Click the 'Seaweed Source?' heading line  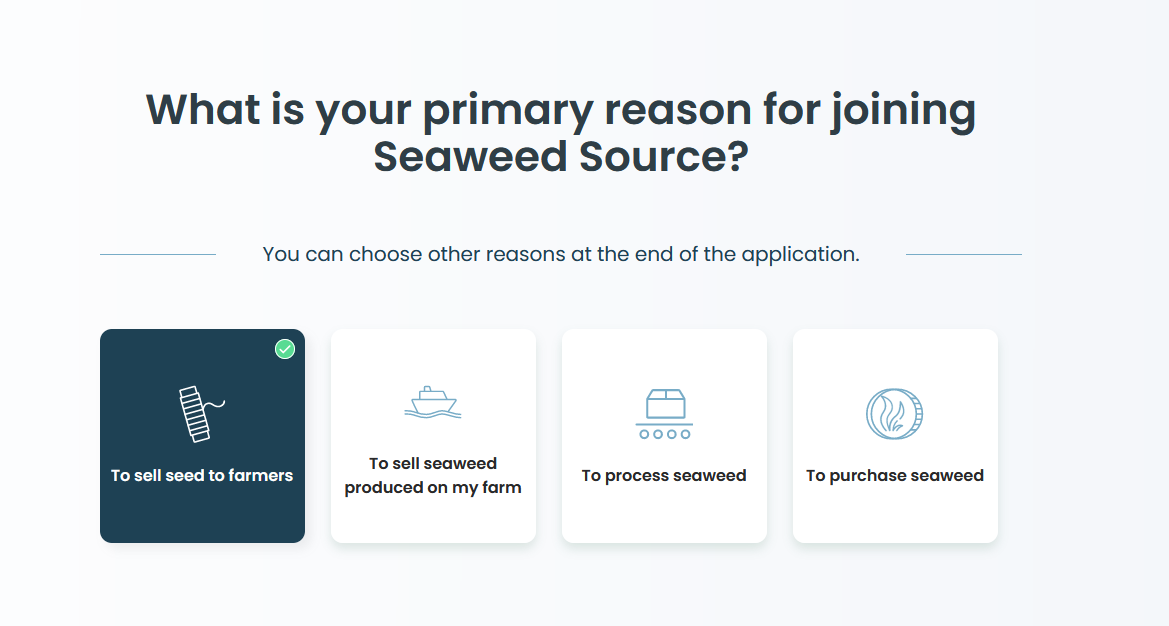561,158
